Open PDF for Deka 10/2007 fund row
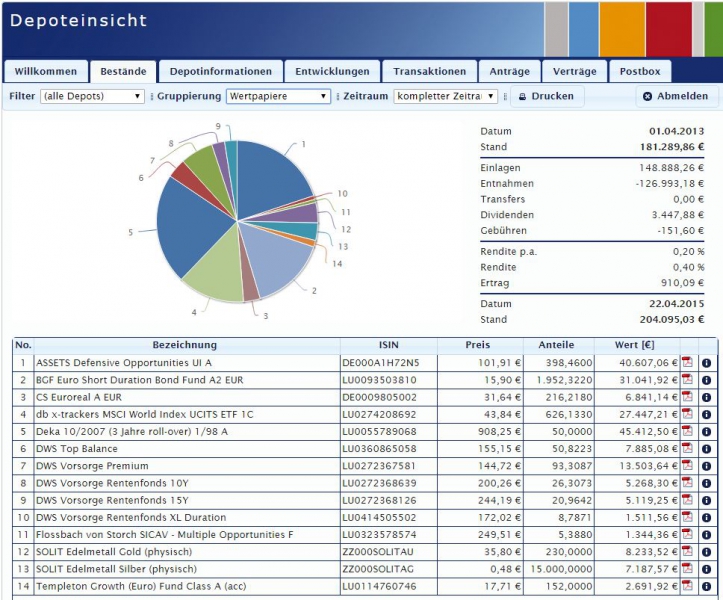The image size is (723, 600). [687, 431]
